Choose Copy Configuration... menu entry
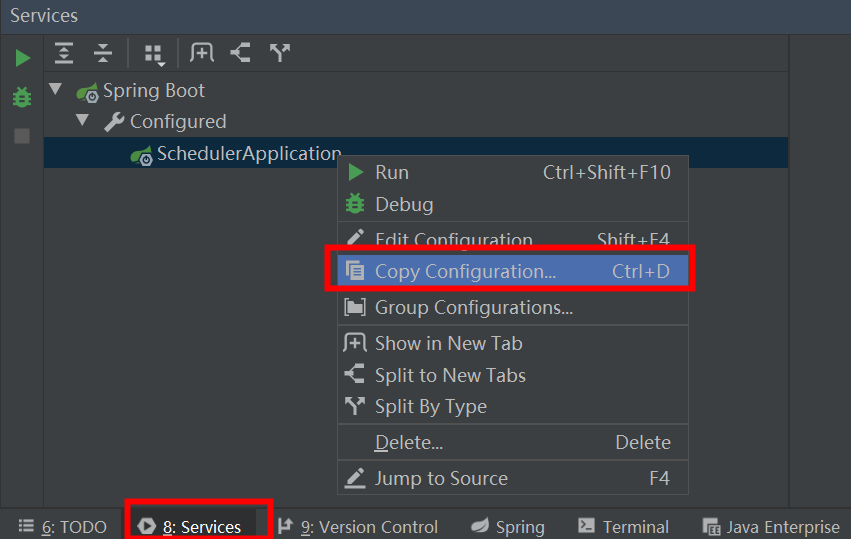The image size is (851, 539). coord(513,271)
